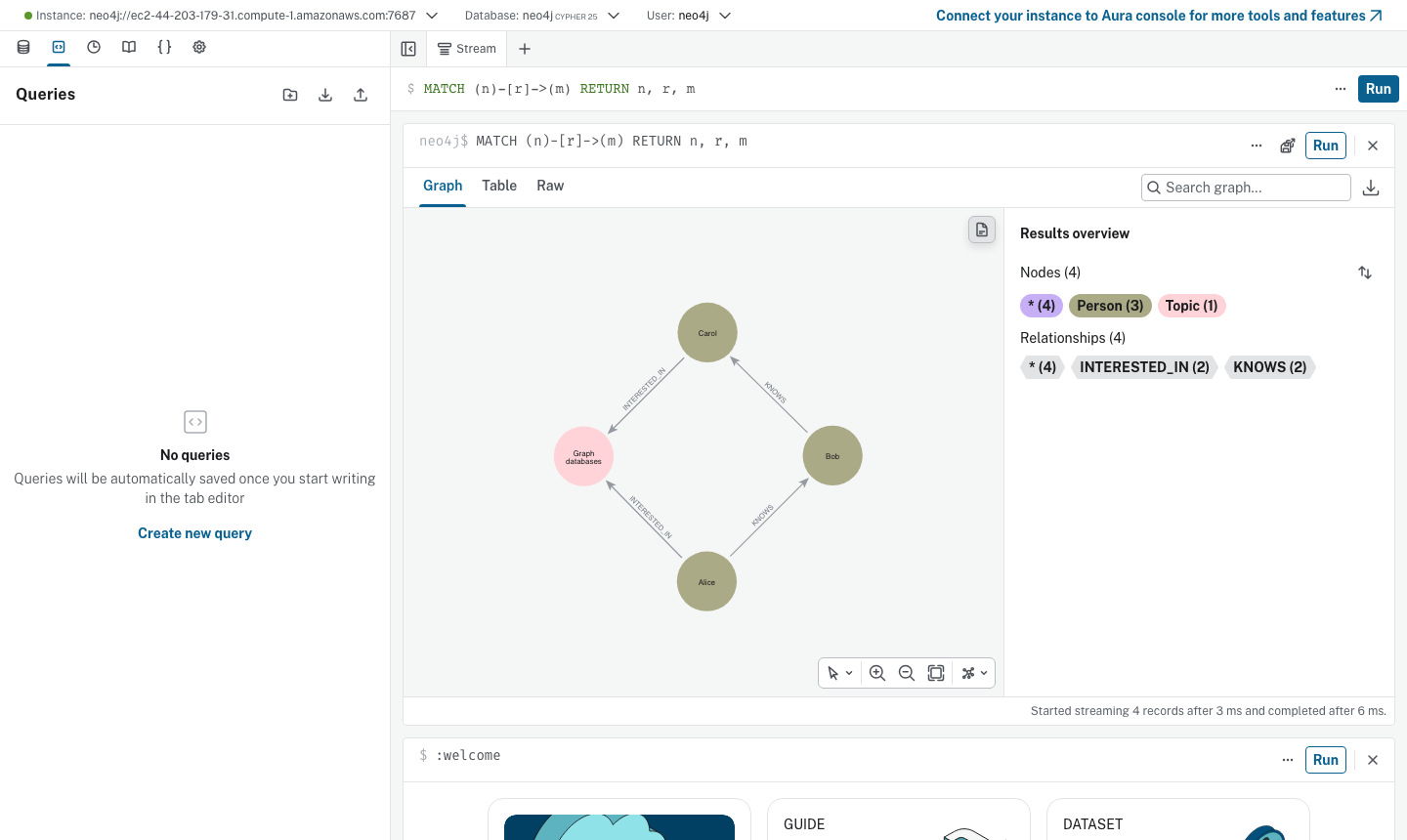Switch to the Table tab
Screen dimensions: 1407x840
point(499,186)
